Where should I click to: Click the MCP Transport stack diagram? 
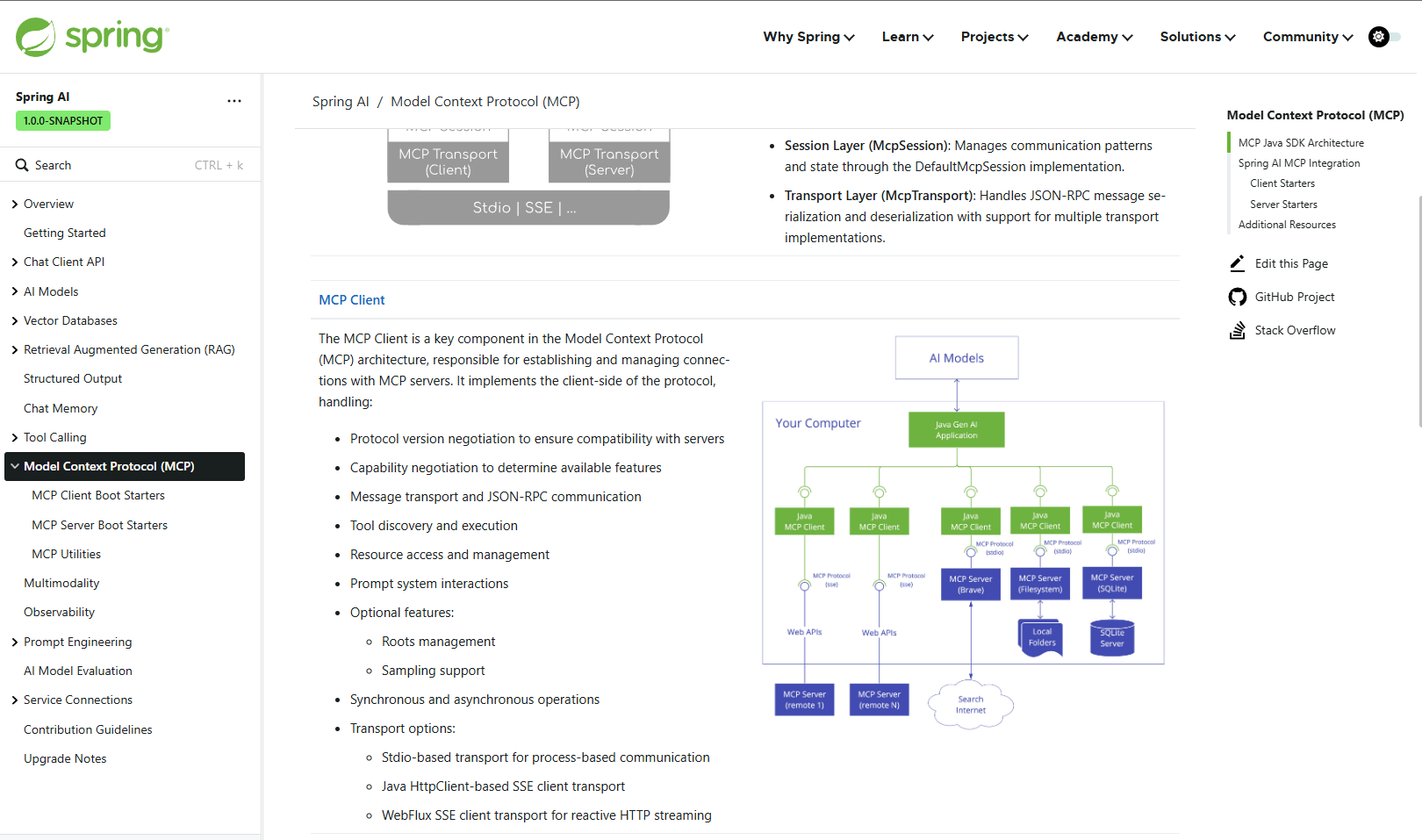(528, 177)
